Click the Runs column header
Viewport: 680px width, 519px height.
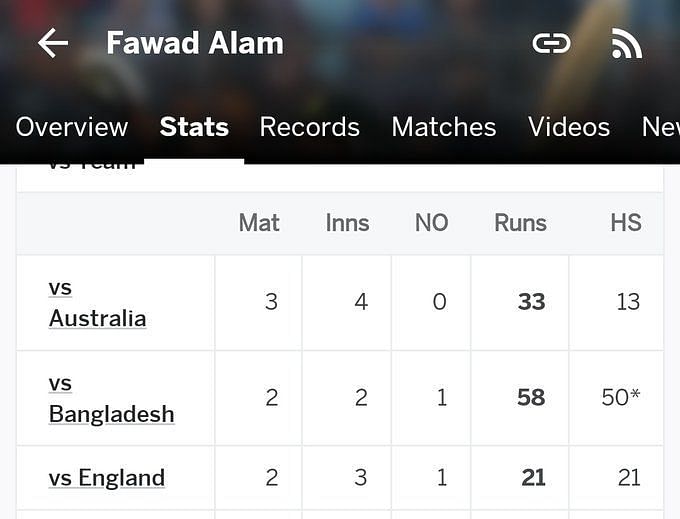520,223
